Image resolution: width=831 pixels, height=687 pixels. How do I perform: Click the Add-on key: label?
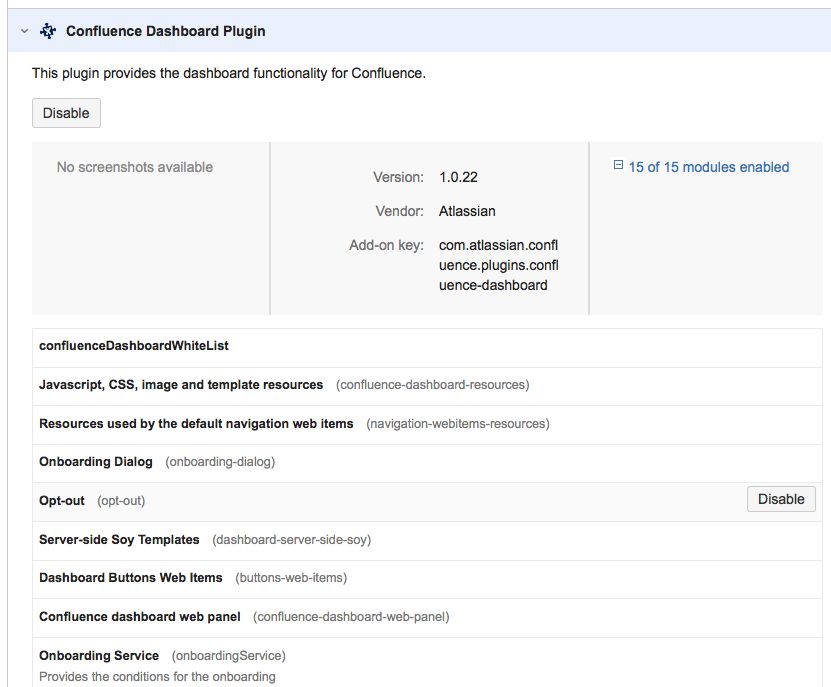coord(386,245)
